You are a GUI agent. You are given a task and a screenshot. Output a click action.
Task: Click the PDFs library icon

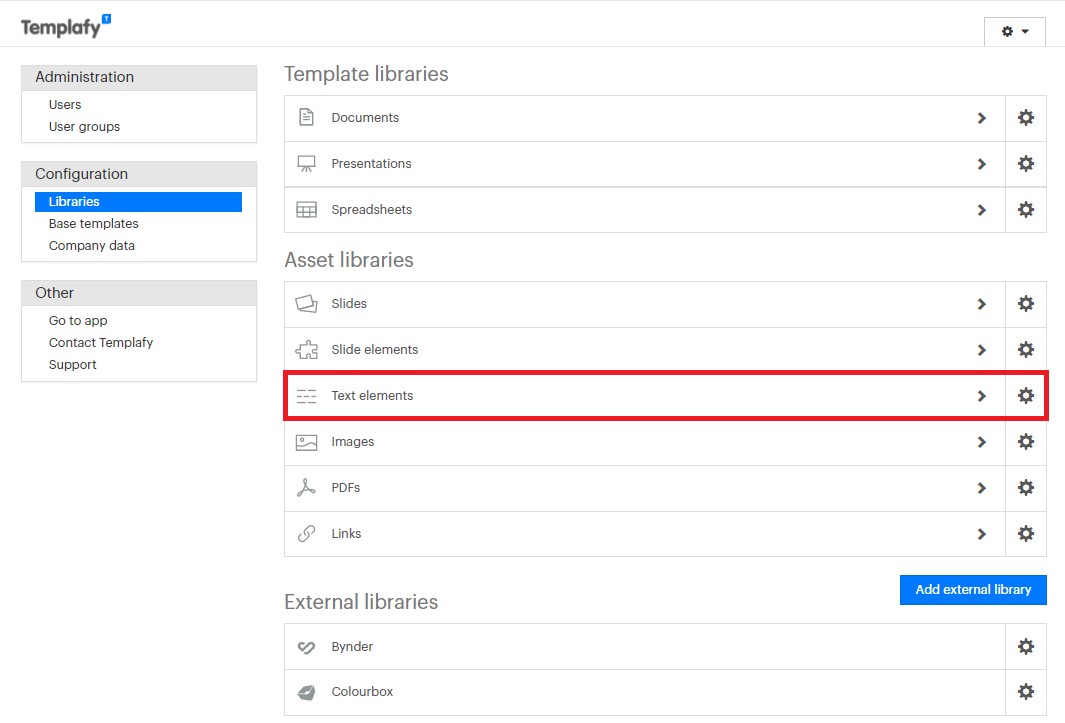(306, 487)
